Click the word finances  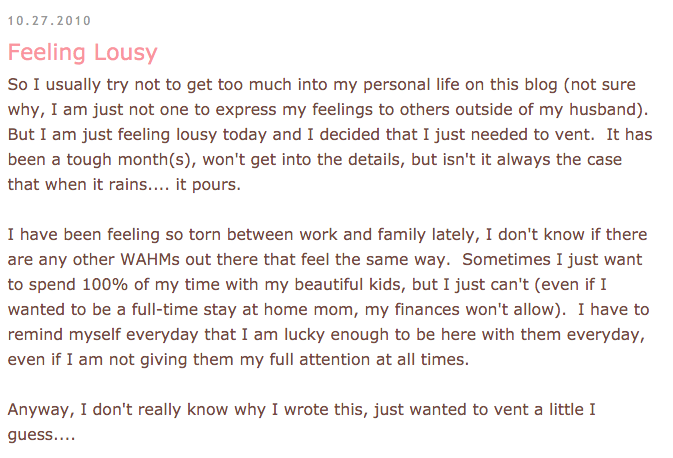(427, 309)
